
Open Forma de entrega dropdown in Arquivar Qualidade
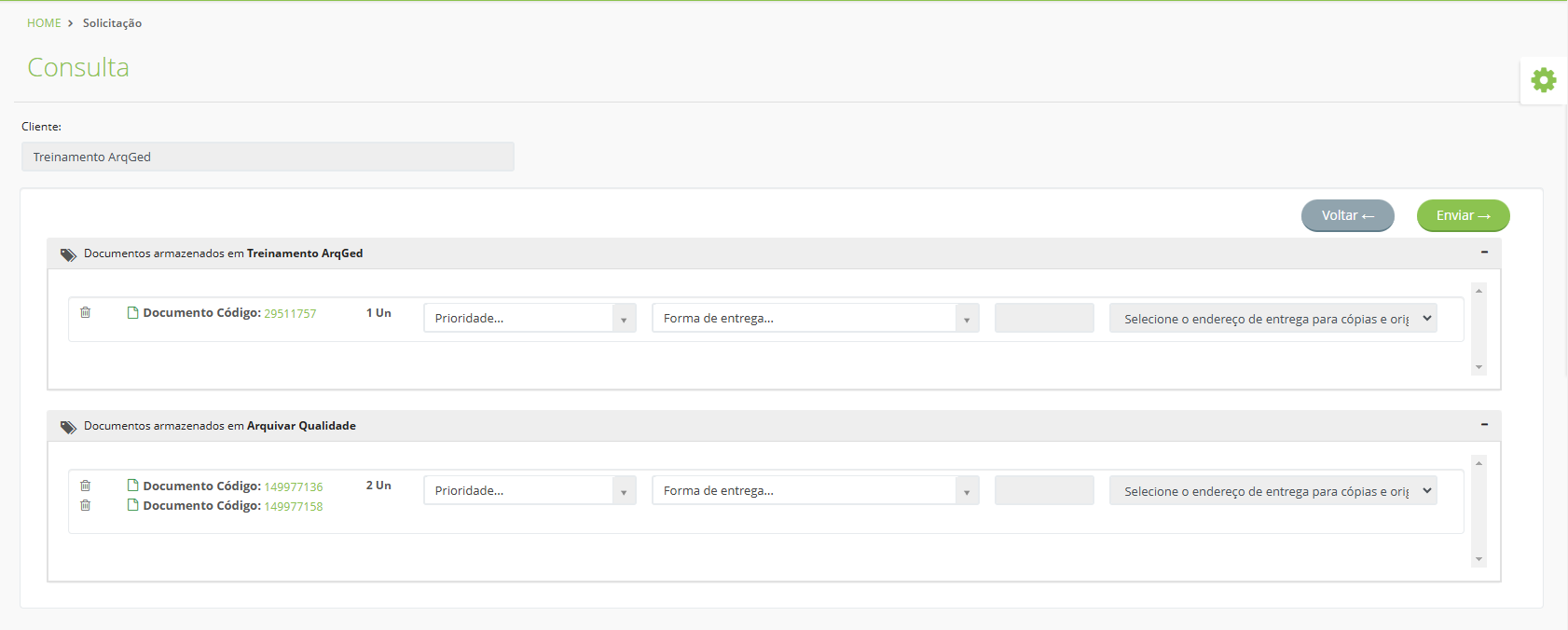(x=816, y=490)
